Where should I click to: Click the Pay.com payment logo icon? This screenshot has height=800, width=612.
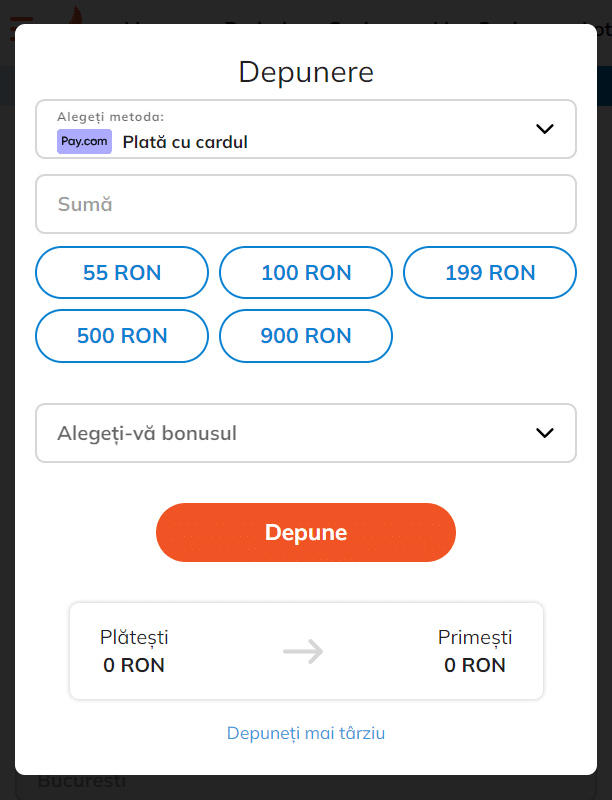coord(84,141)
